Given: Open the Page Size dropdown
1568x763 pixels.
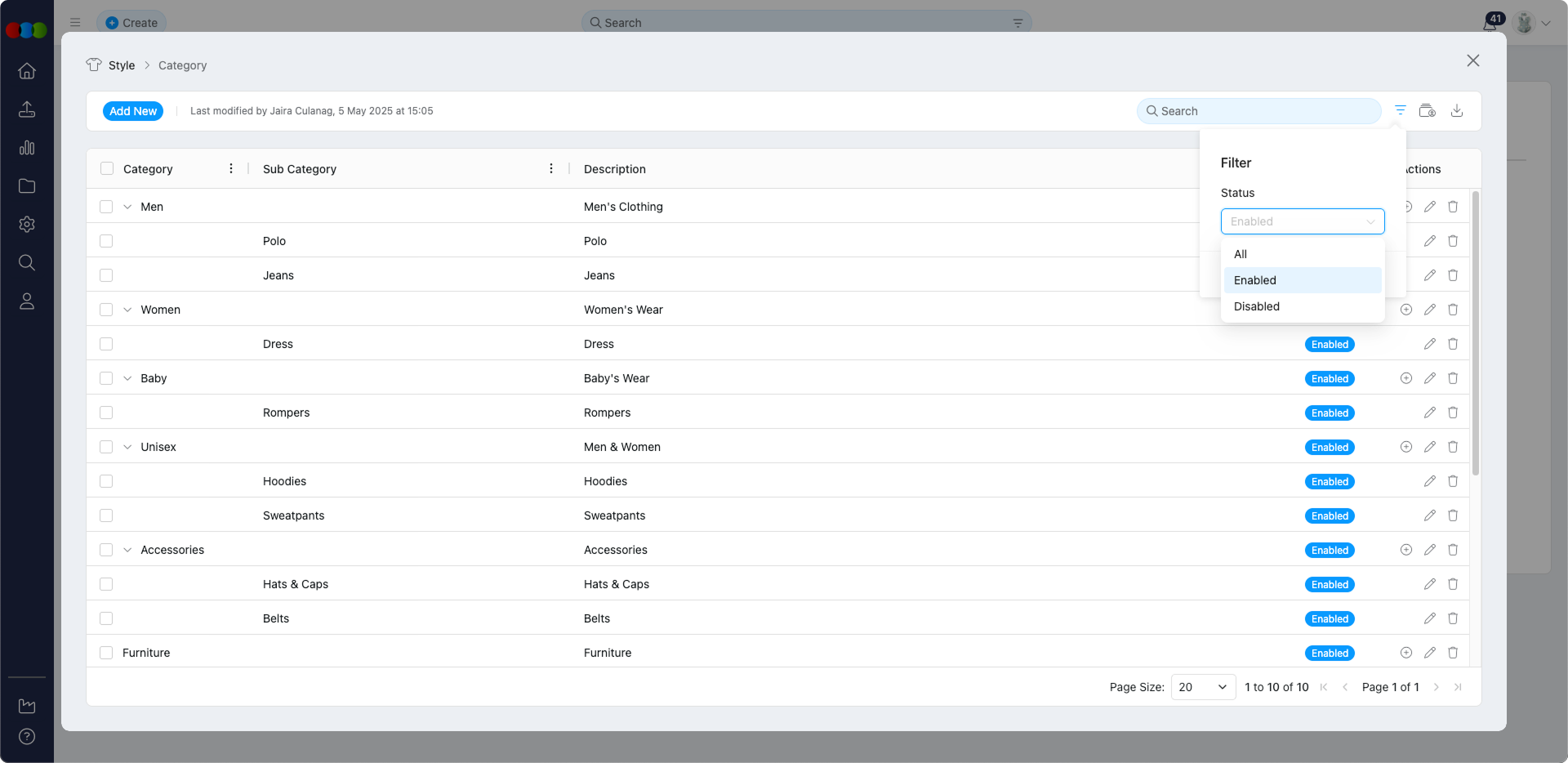Looking at the screenshot, I should click(1201, 687).
